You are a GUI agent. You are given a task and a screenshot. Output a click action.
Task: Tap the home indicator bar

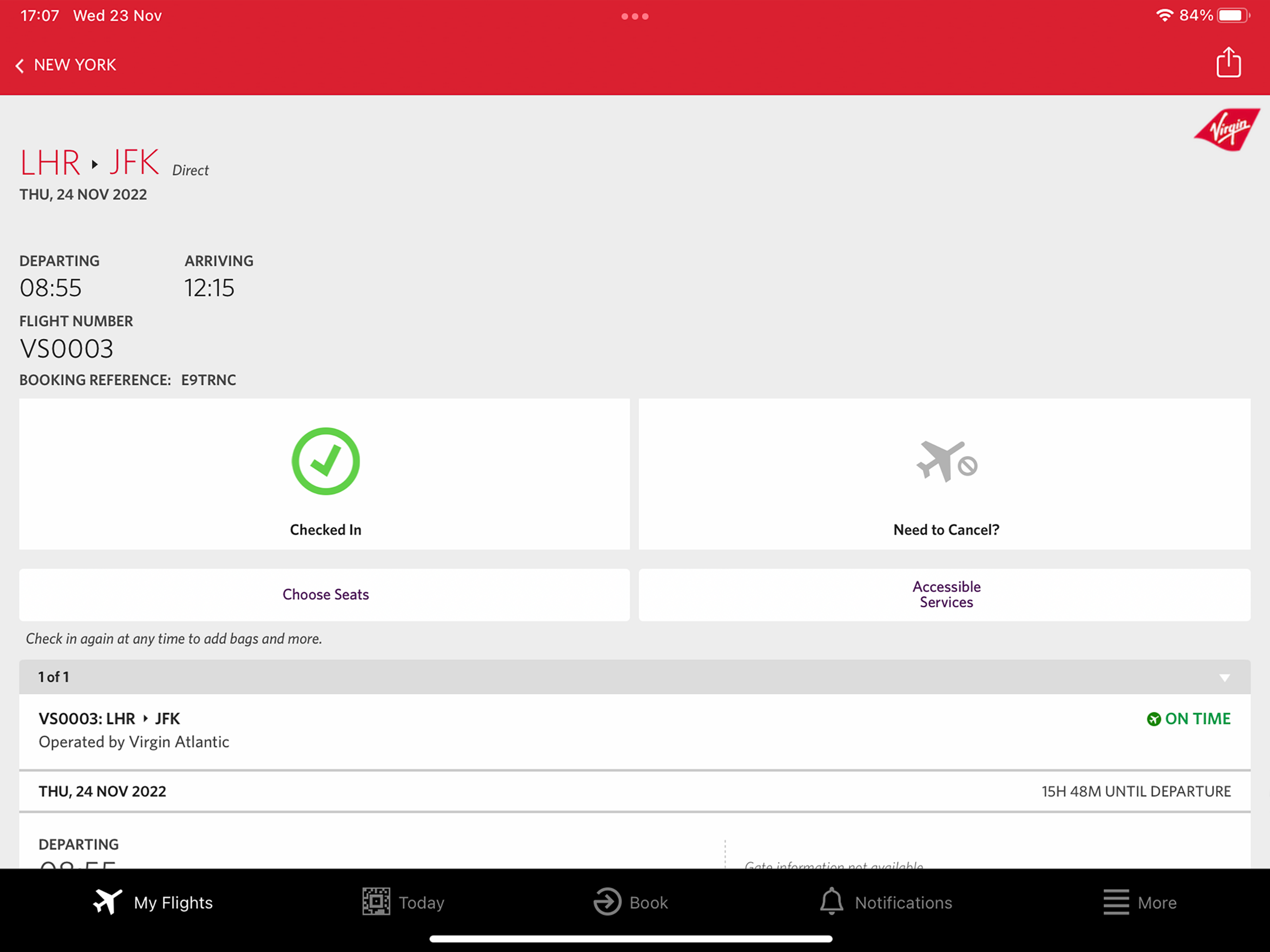pyautogui.click(x=630, y=938)
